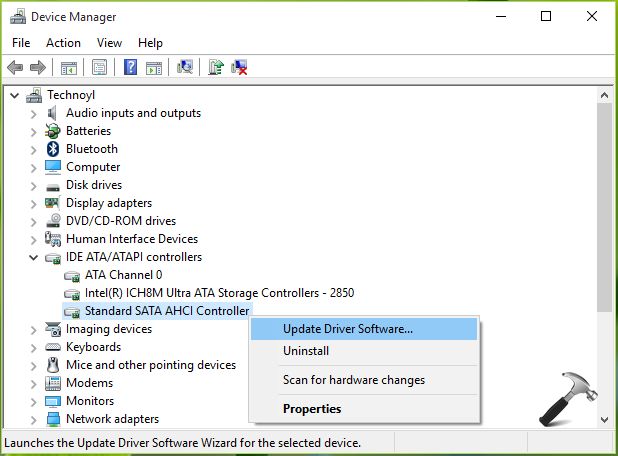Click the scrollbar up arrow
The width and height of the screenshot is (618, 456).
[604, 95]
